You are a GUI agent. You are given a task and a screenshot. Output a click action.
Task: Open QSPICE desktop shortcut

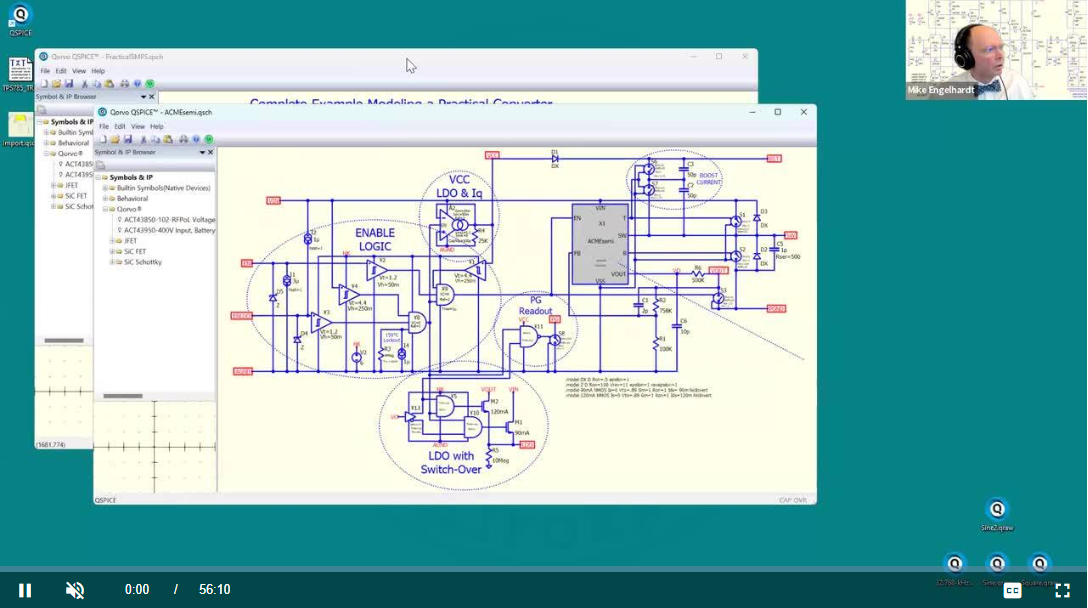click(x=20, y=20)
